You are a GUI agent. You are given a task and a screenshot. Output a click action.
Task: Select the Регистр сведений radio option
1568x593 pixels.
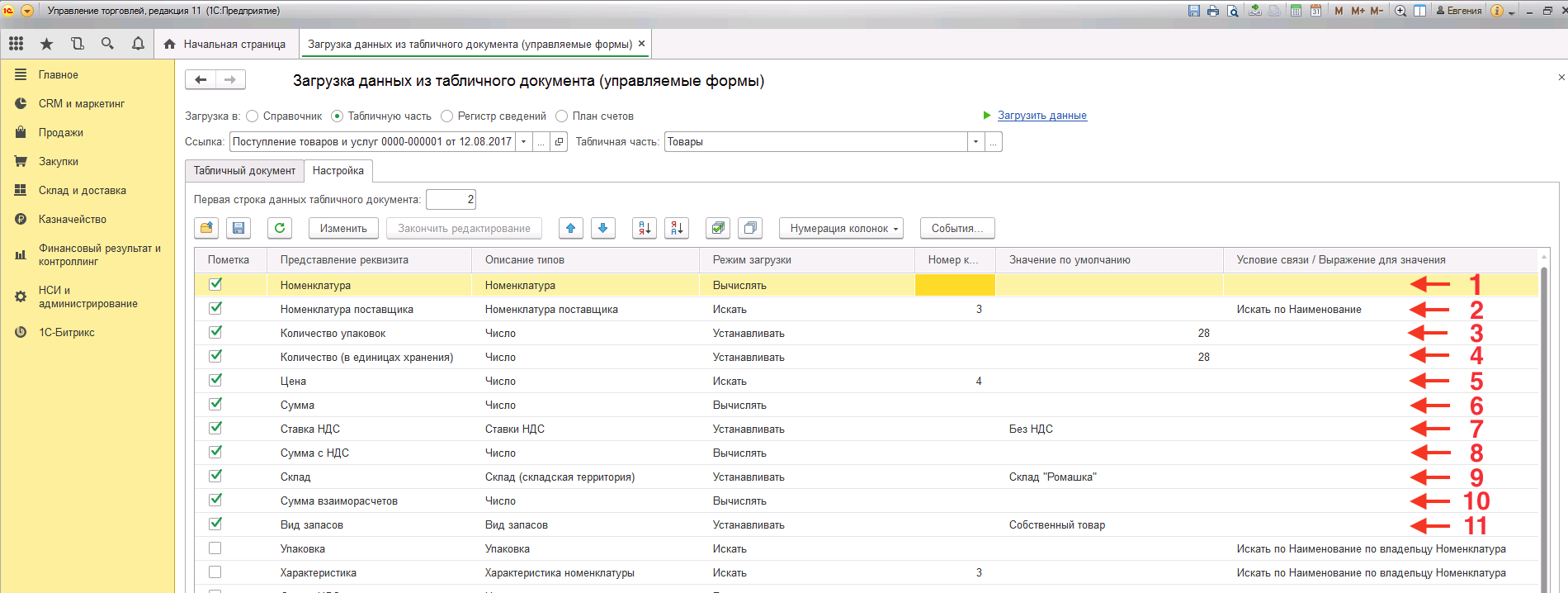[447, 116]
